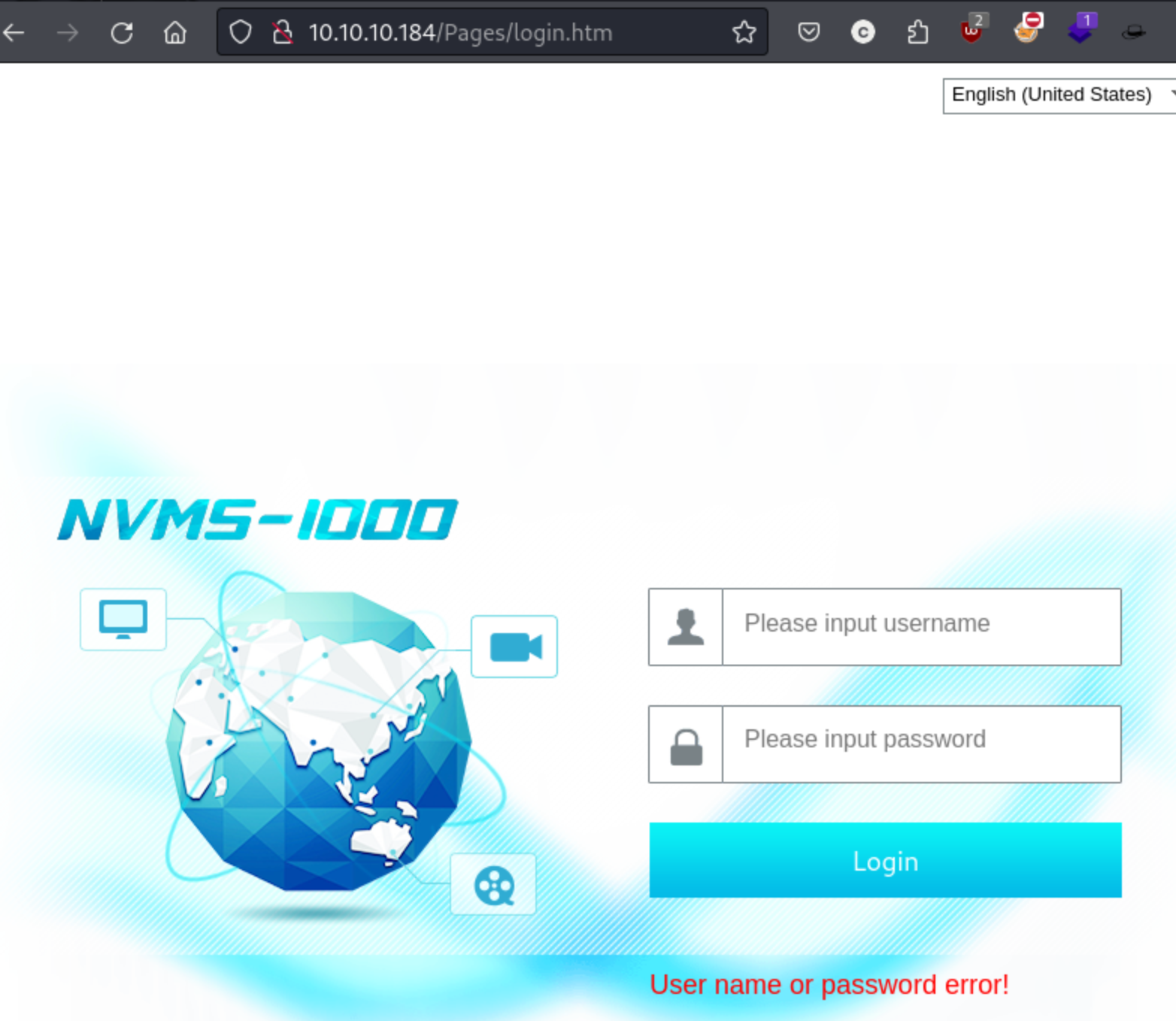This screenshot has height=1021, width=1176.
Task: Open the extension with red stop badge
Action: (x=1027, y=29)
